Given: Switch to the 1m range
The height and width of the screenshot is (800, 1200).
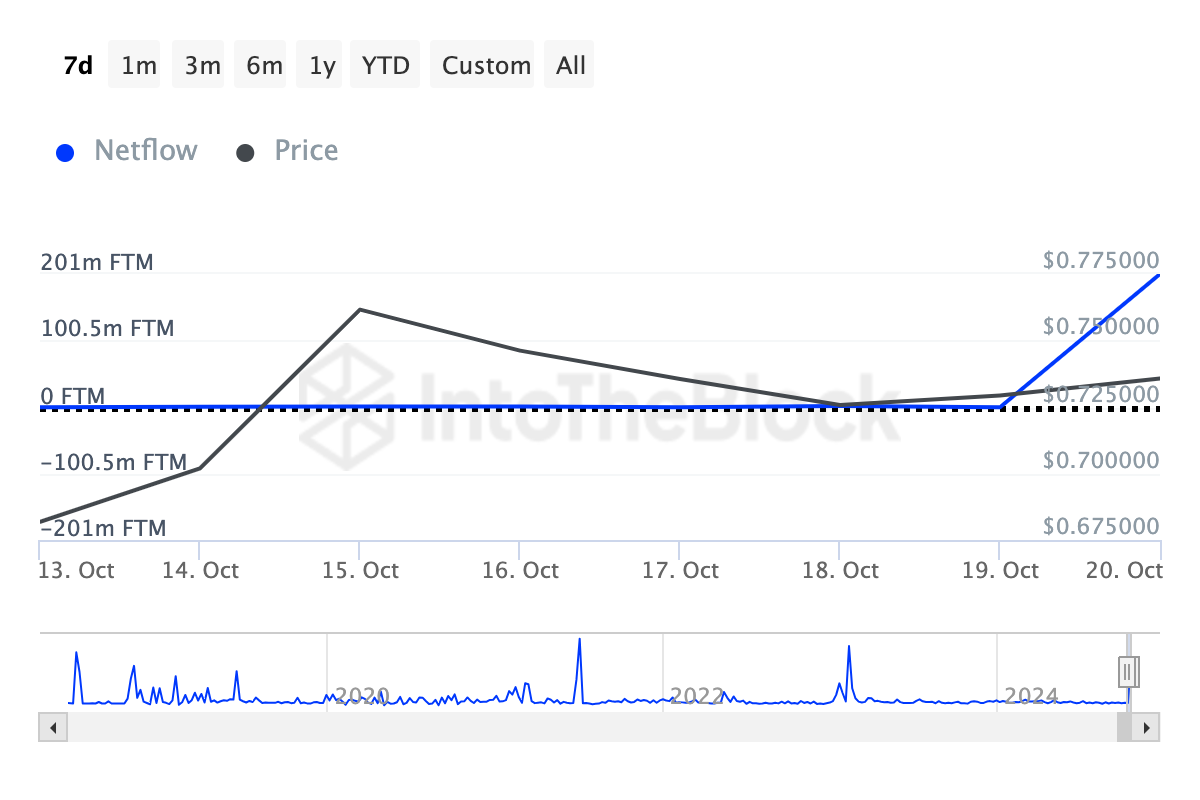Looking at the screenshot, I should point(138,66).
